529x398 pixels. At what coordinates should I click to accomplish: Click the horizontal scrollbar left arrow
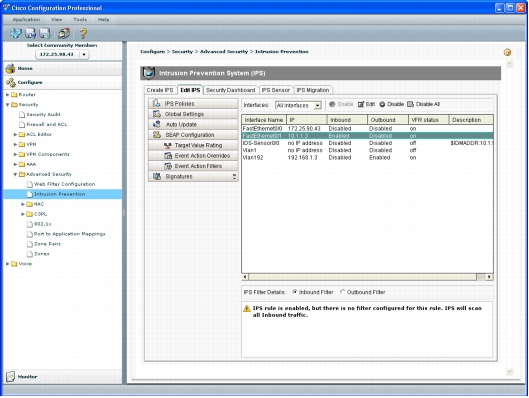[245, 277]
